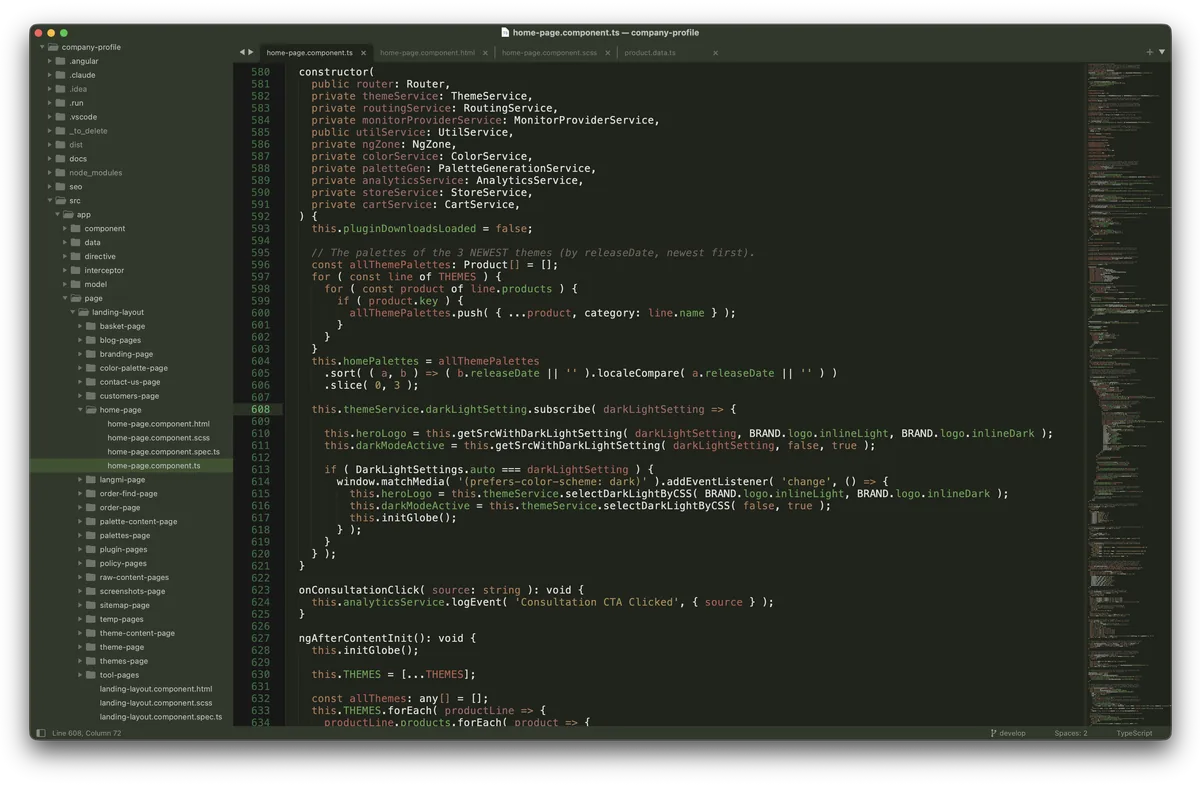1200x787 pixels.
Task: Expand the themes-page folder
Action: 80,661
